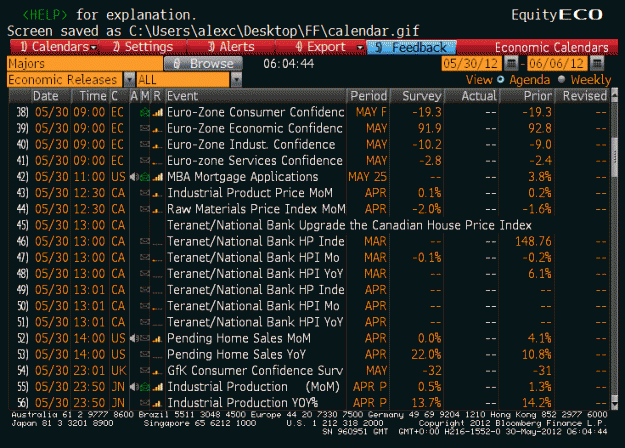Open the ALL filter dropdown arrow

(236, 80)
